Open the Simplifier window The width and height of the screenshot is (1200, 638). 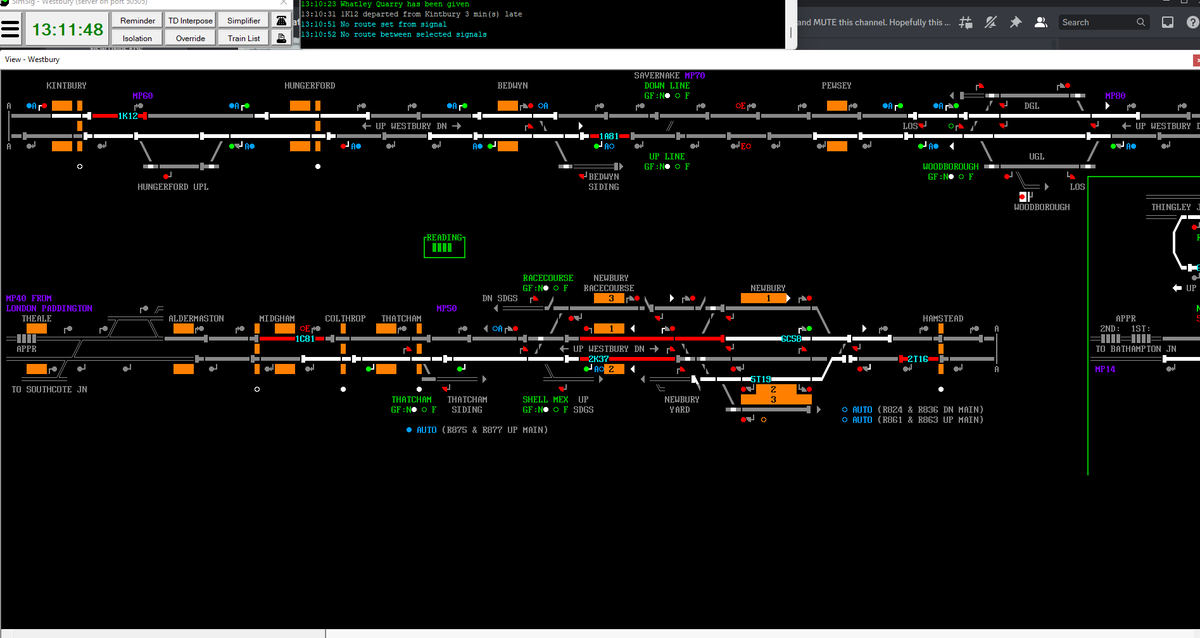click(244, 21)
